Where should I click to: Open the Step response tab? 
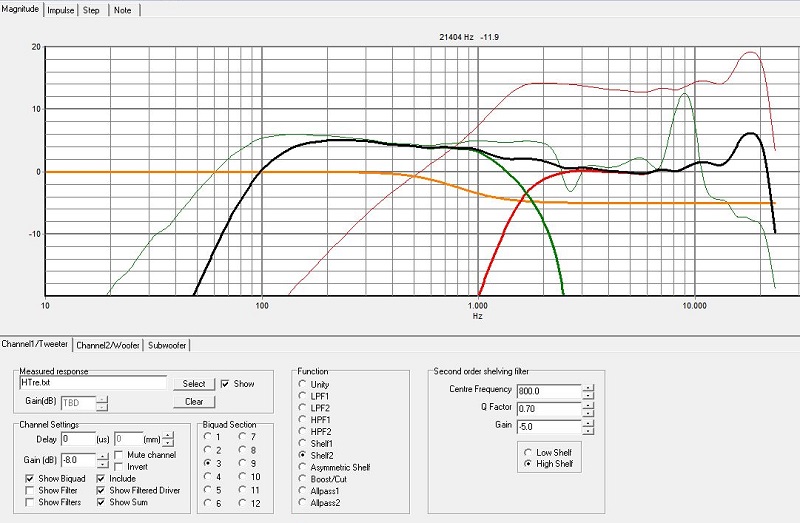tap(93, 9)
